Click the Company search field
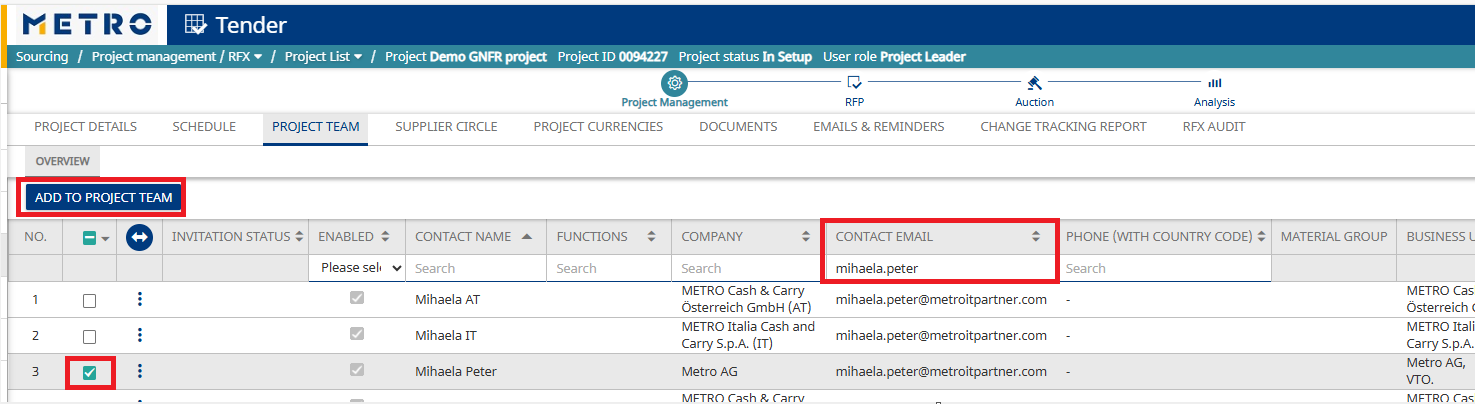This screenshot has height=404, width=1475. [x=747, y=268]
